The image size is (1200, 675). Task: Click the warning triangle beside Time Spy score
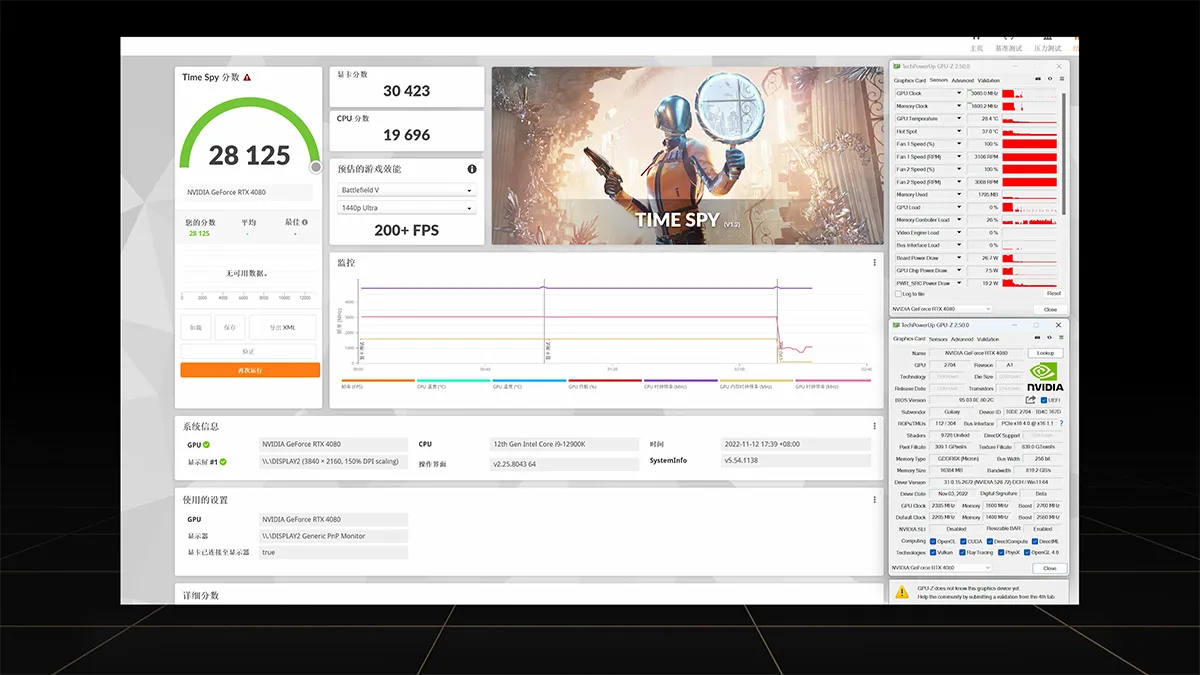click(x=247, y=77)
